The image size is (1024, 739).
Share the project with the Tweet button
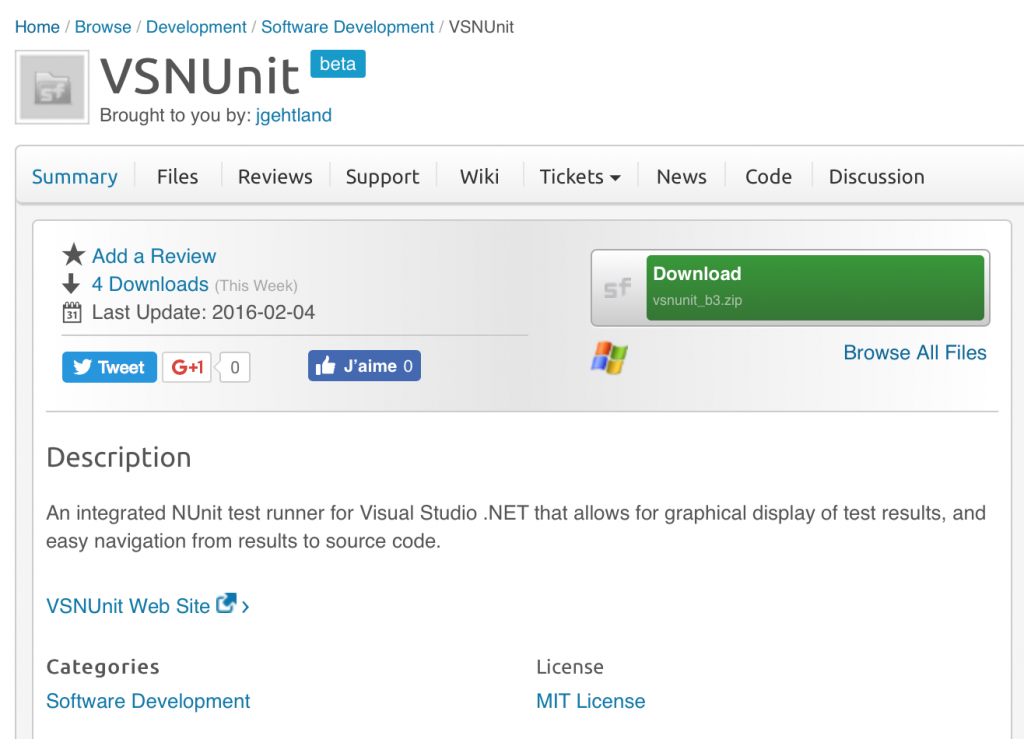[109, 367]
